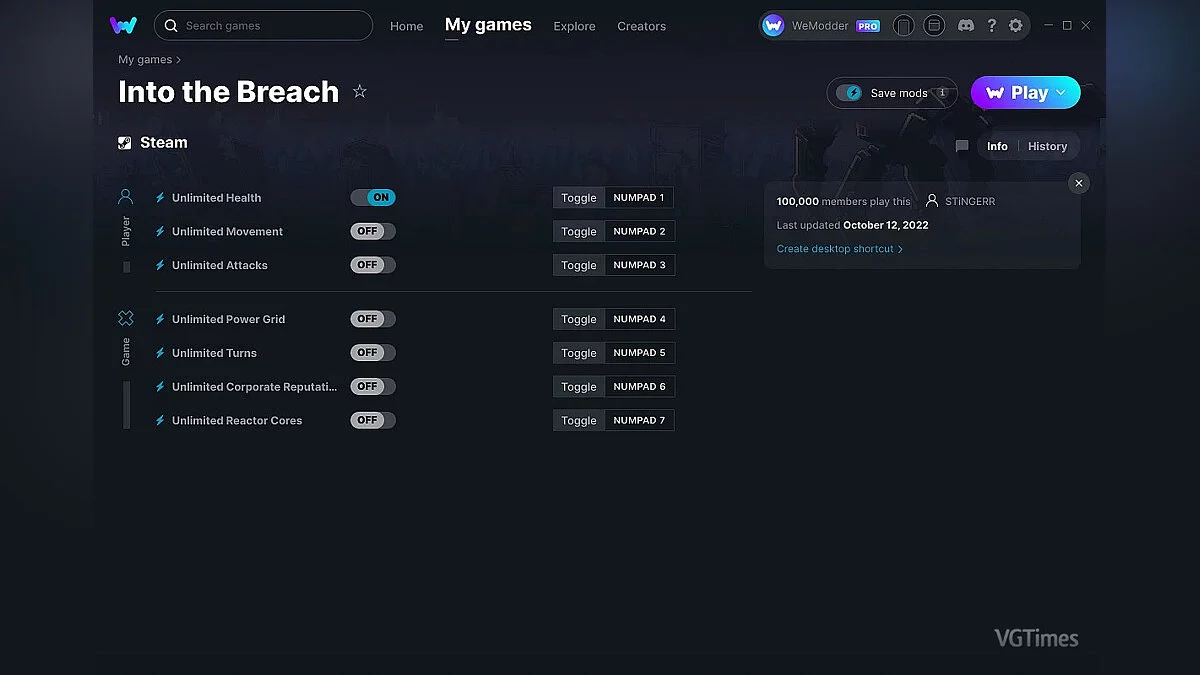
Task: Click the chat comments icon beside Info
Action: (x=962, y=146)
